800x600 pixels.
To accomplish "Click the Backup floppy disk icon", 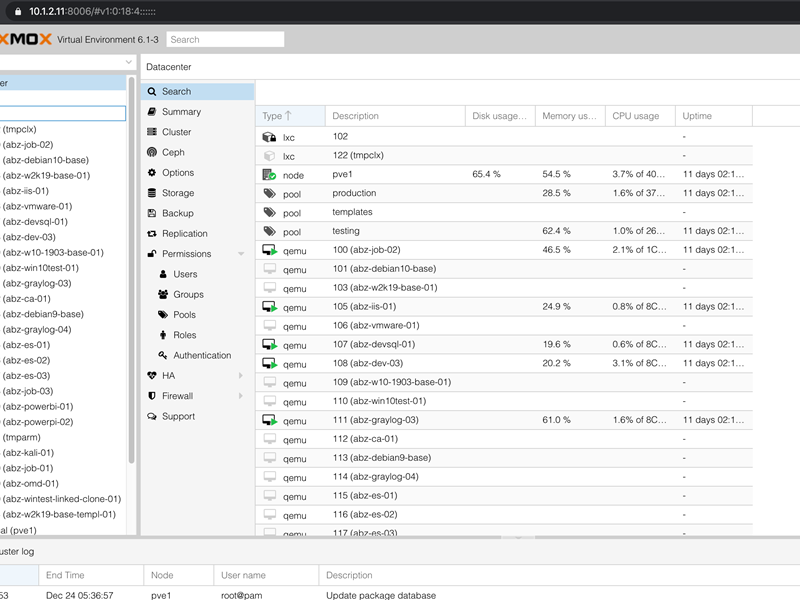I will 152,213.
